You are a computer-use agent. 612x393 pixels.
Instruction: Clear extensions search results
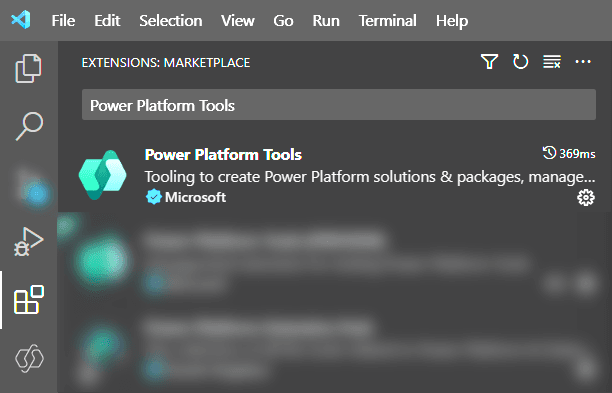[x=552, y=62]
